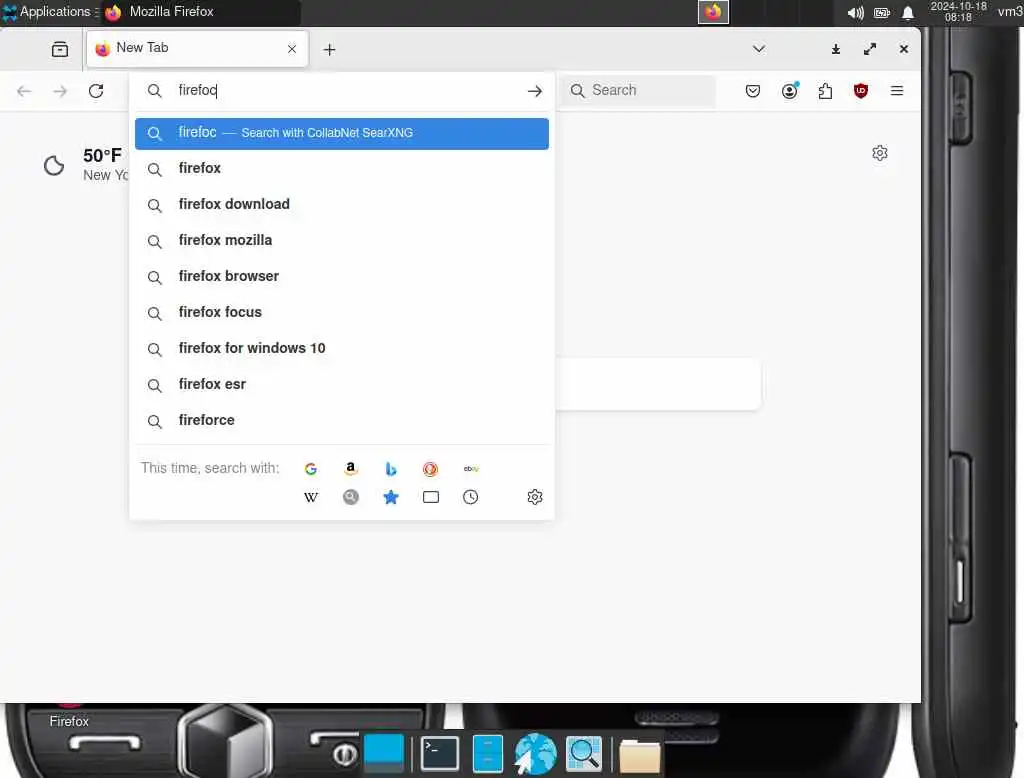Open the Save to Pocket button
The height and width of the screenshot is (778, 1024).
[x=753, y=91]
